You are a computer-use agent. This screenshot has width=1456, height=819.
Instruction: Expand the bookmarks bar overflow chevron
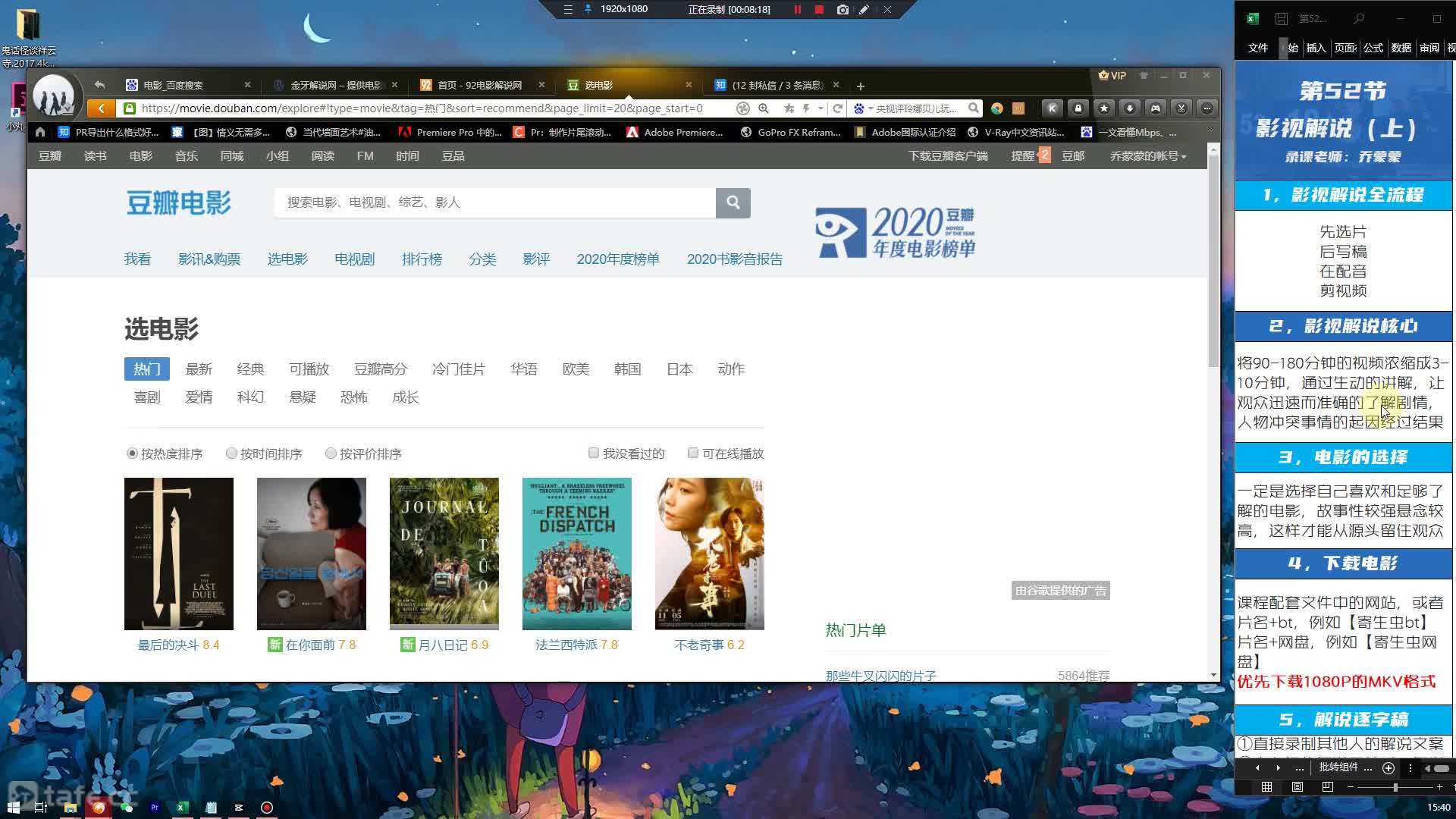click(x=1210, y=130)
